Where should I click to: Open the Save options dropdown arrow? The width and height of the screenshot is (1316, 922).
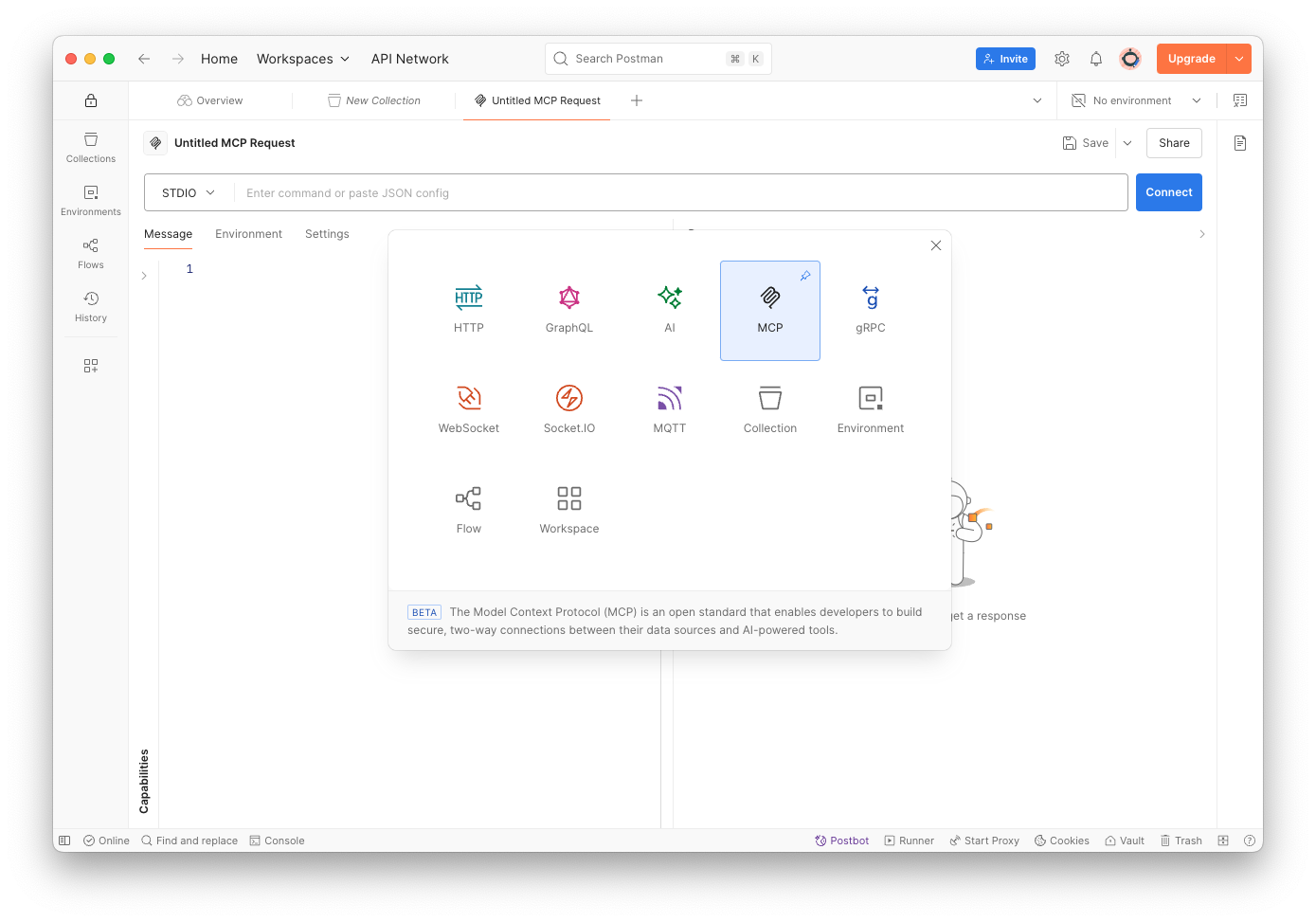point(1127,143)
